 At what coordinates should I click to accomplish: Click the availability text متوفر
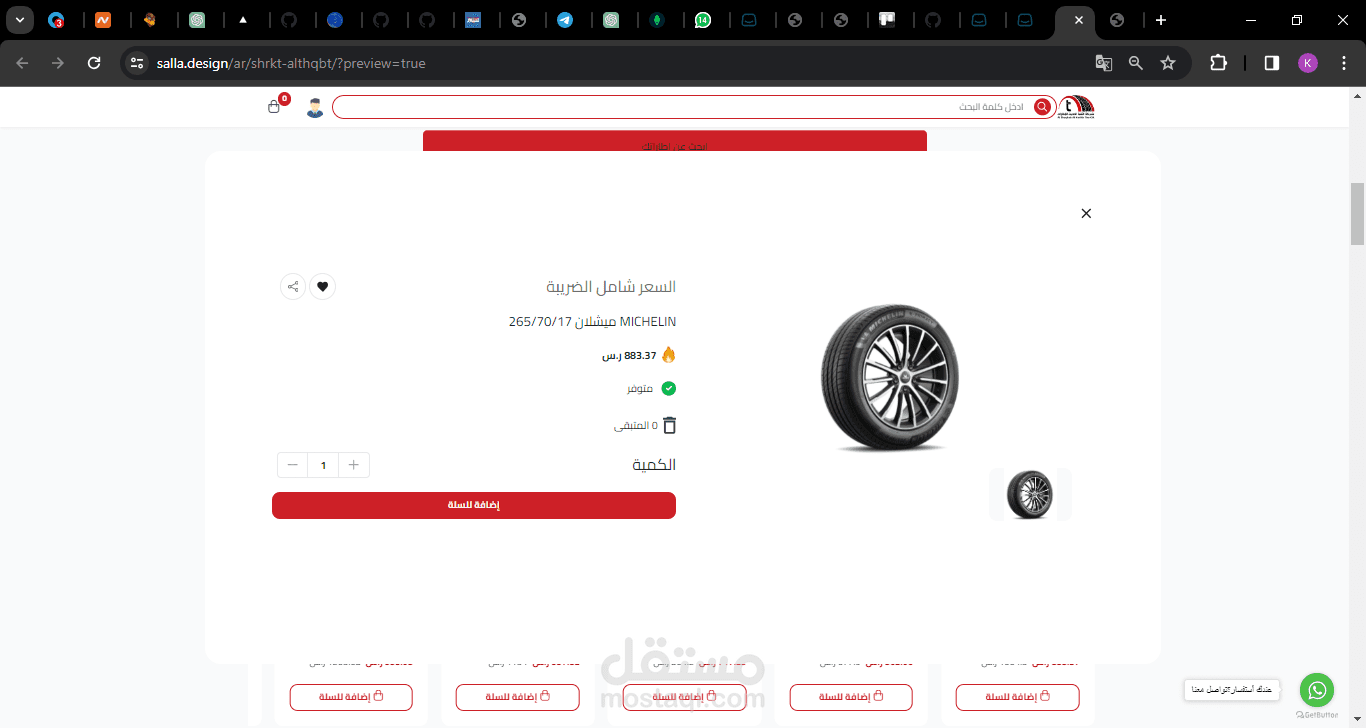pos(640,388)
